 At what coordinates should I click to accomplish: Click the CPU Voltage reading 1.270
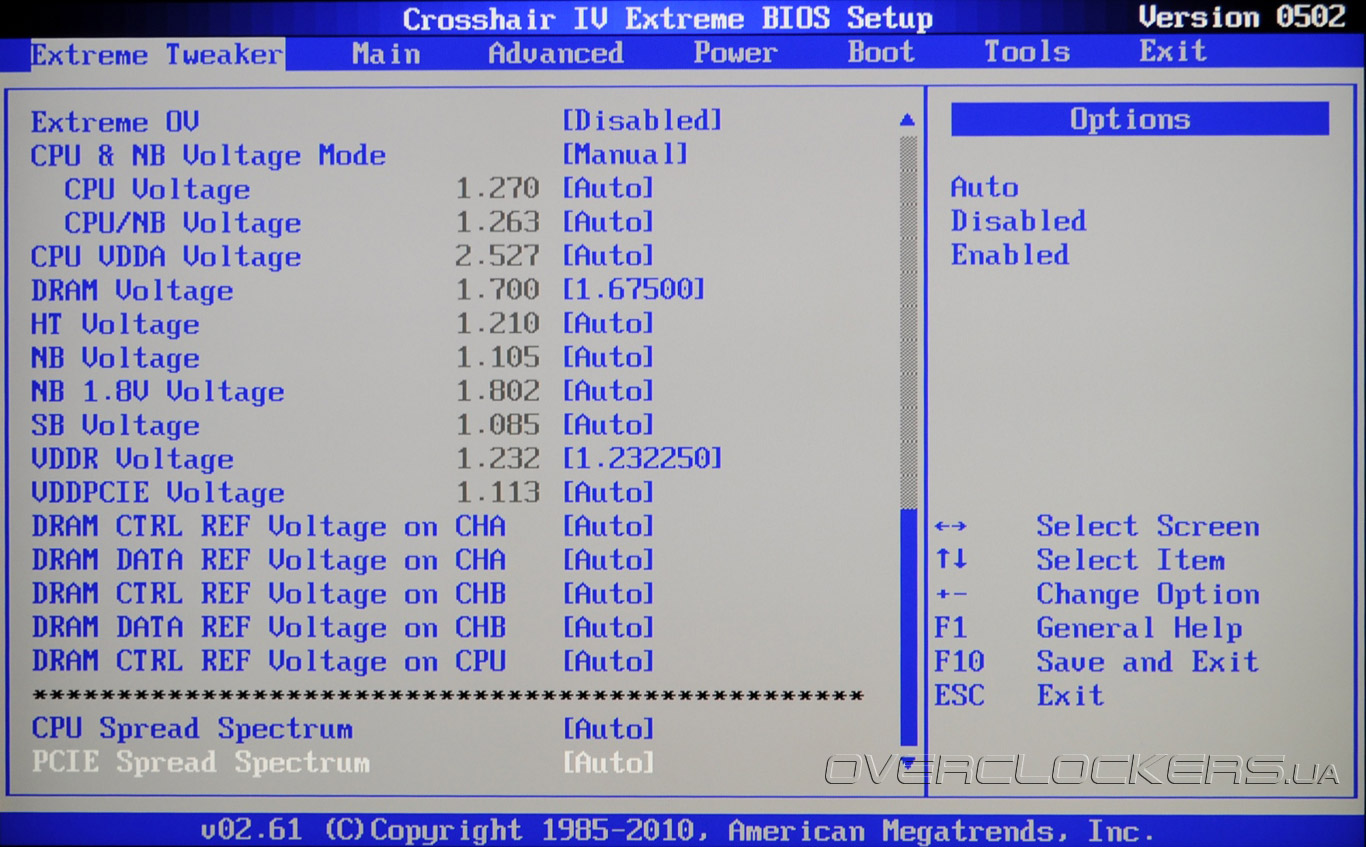pos(497,188)
